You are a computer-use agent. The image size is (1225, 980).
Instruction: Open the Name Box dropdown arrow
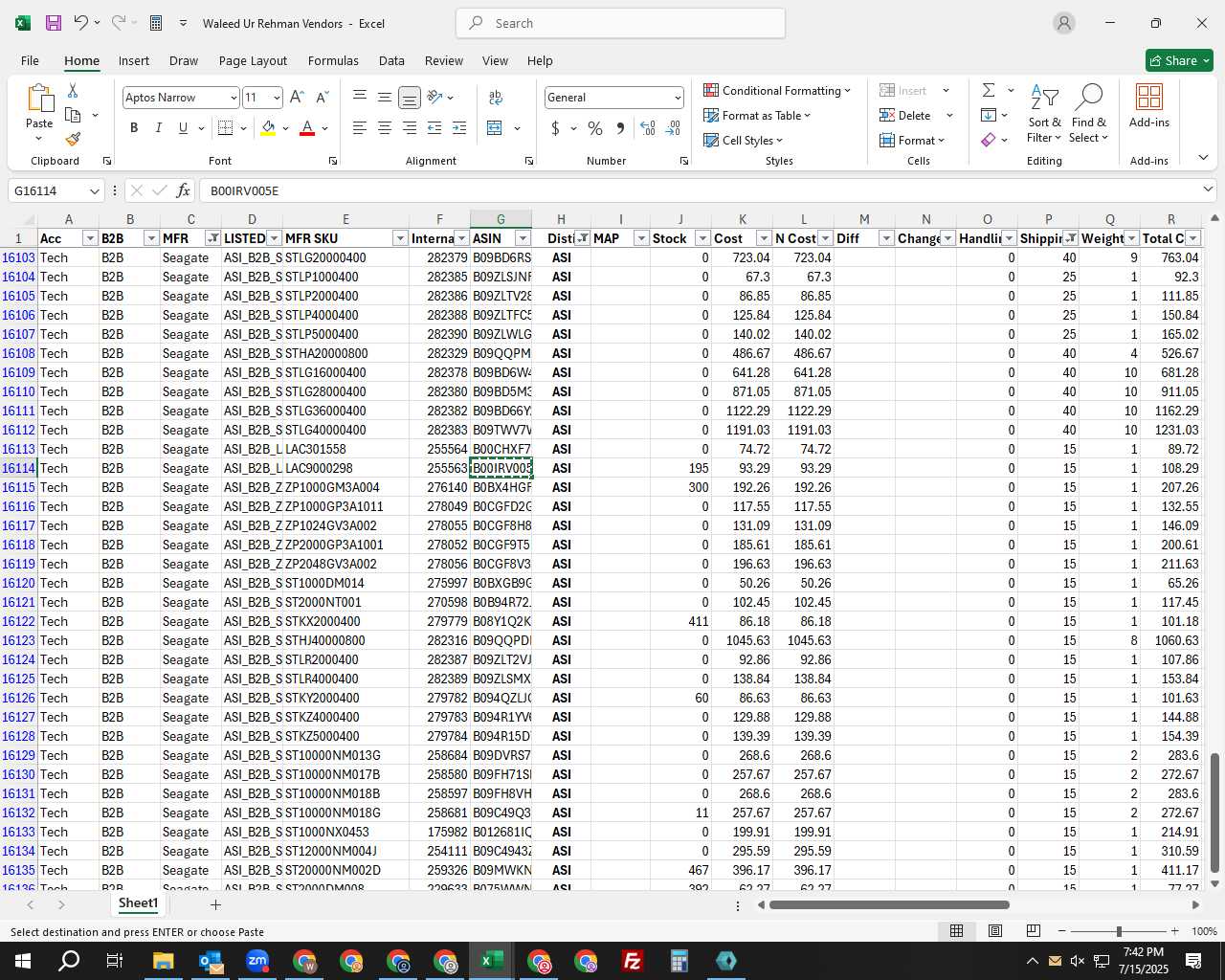click(x=93, y=190)
